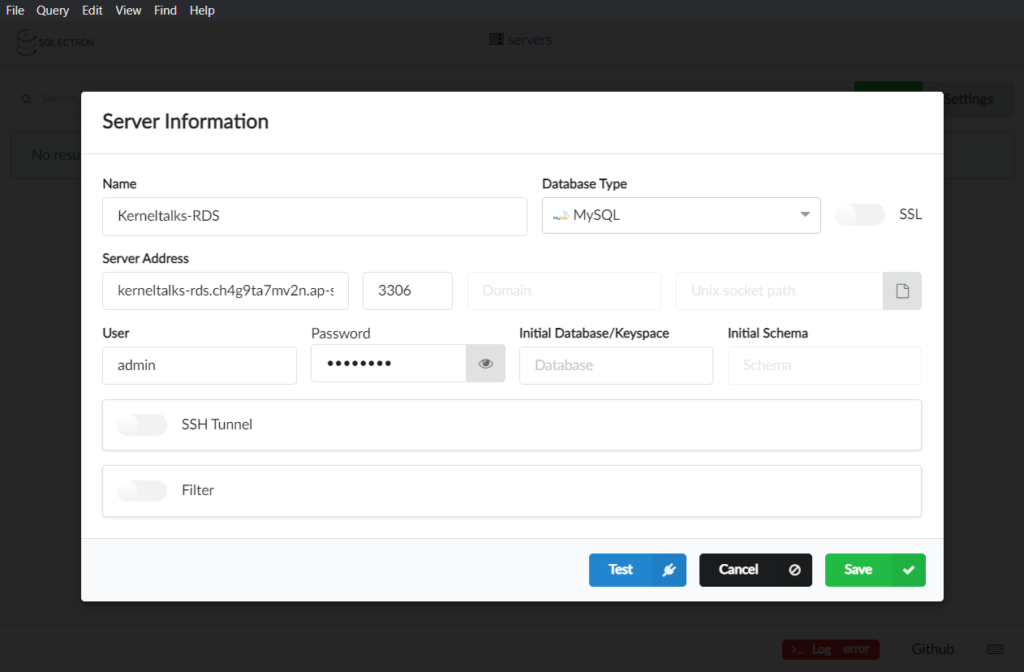
Task: Click the Save button
Action: click(875, 570)
